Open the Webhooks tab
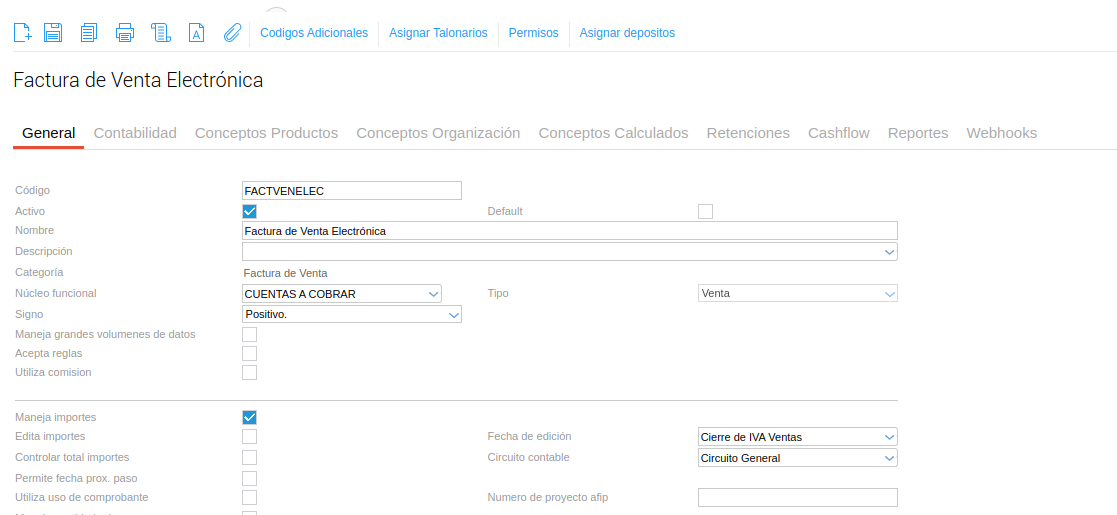1117x515 pixels. click(x=1002, y=132)
